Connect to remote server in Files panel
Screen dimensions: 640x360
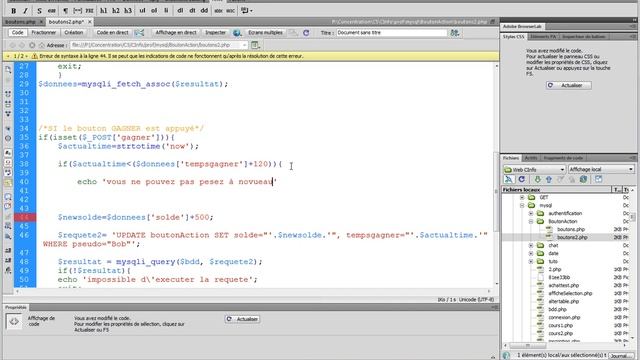pos(509,179)
